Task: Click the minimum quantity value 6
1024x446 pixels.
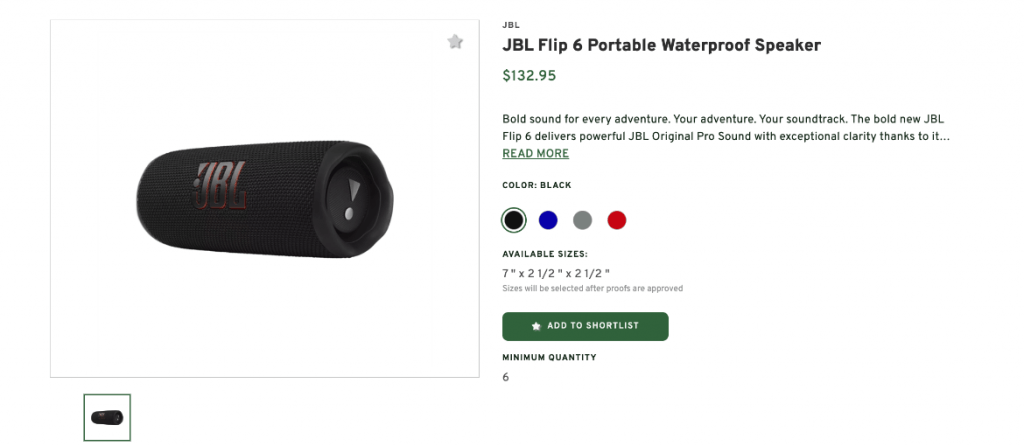Action: click(506, 378)
